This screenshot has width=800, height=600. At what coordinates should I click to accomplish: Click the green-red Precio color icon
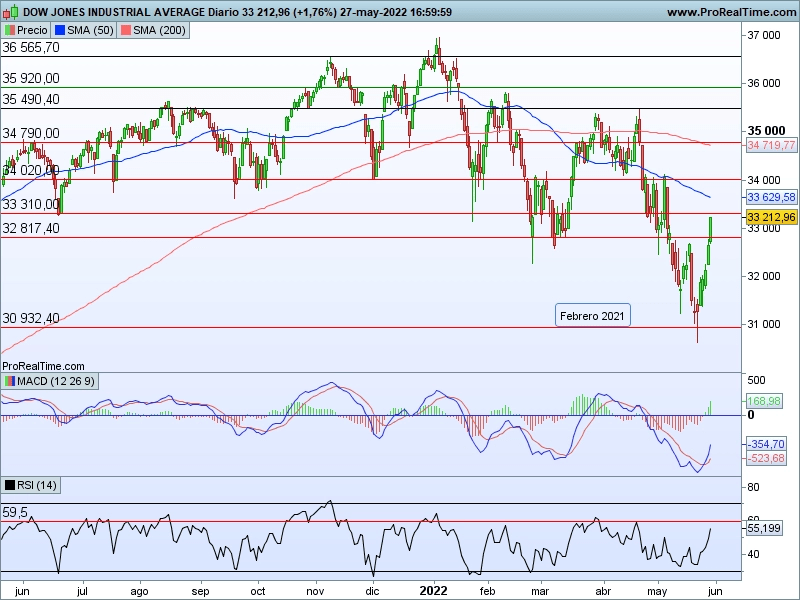click(x=10, y=30)
